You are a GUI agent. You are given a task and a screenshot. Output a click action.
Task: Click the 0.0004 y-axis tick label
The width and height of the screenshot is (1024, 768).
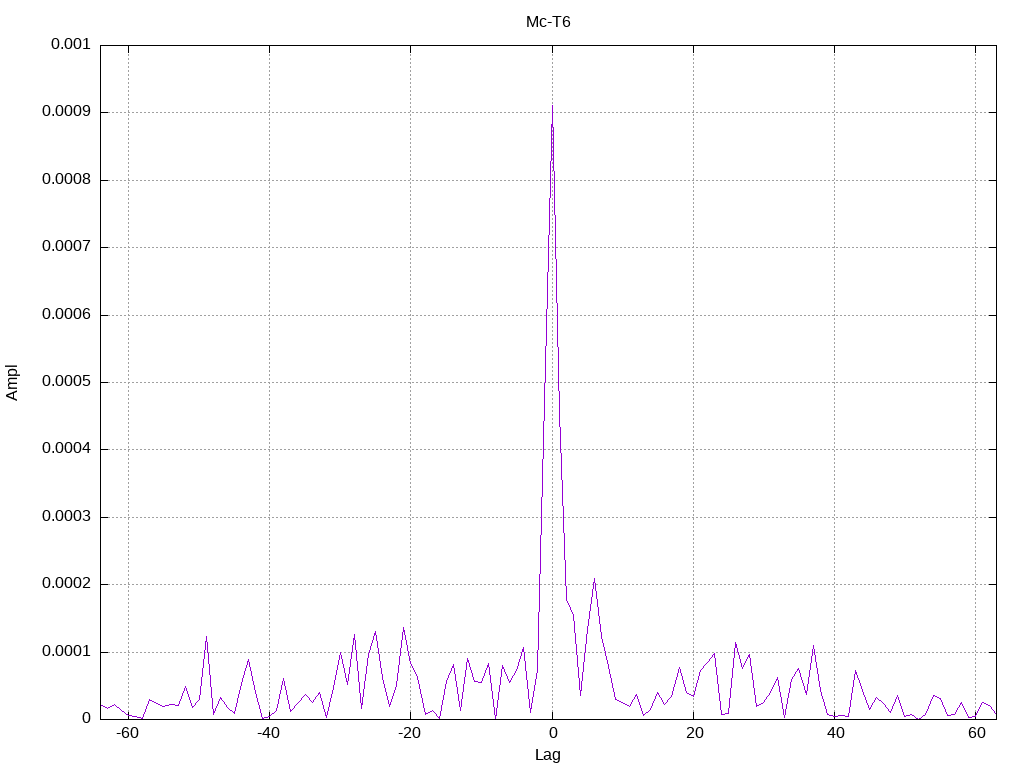[66, 449]
